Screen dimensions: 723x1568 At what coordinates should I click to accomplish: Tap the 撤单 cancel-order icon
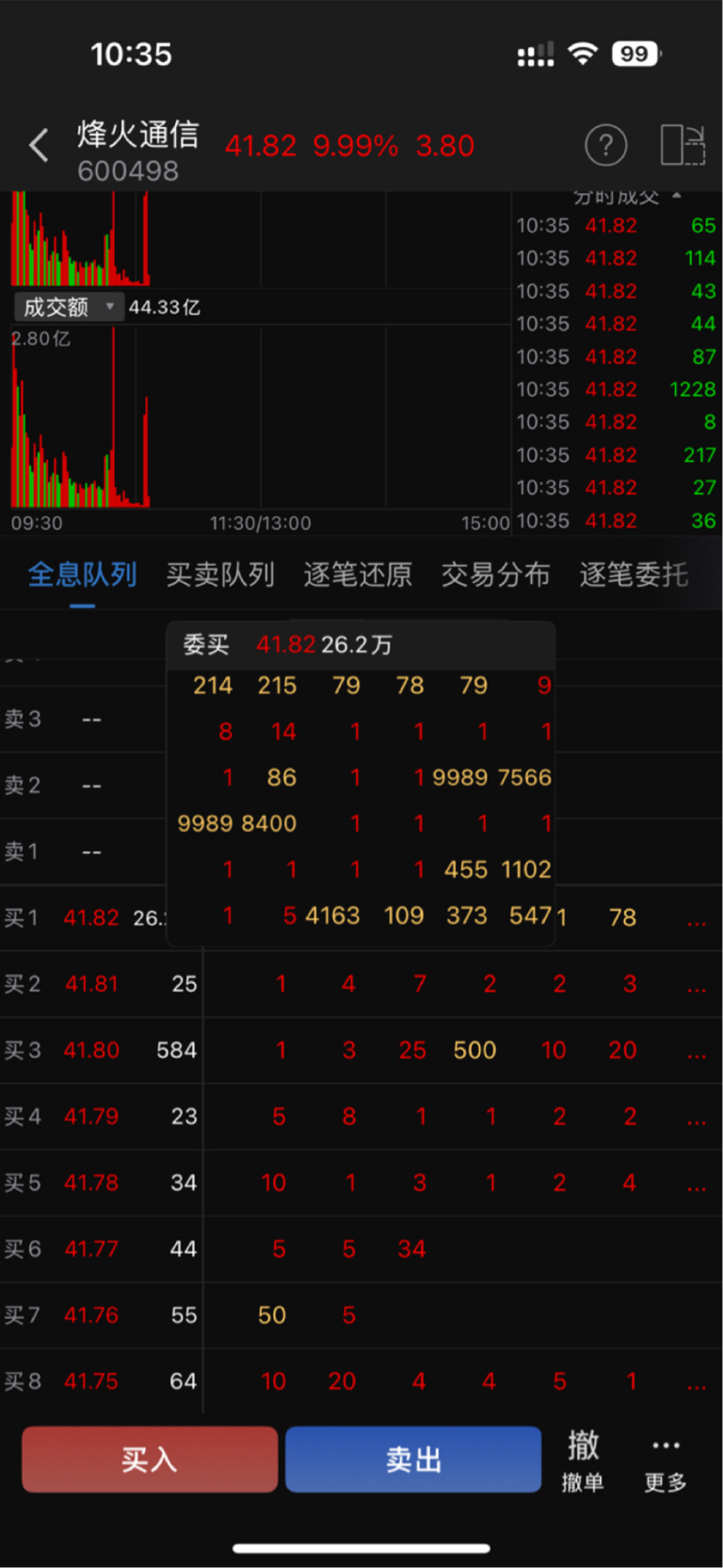(583, 1460)
